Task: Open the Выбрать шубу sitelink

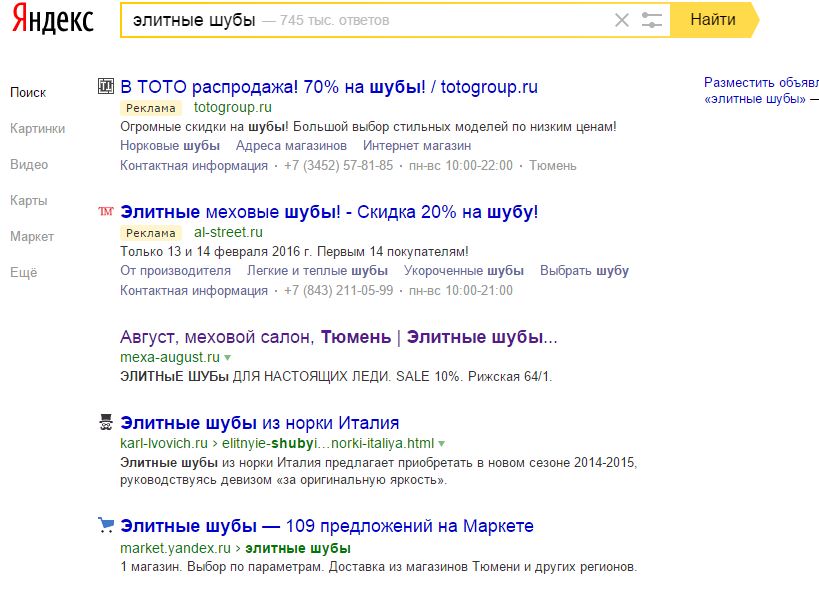Action: (584, 271)
